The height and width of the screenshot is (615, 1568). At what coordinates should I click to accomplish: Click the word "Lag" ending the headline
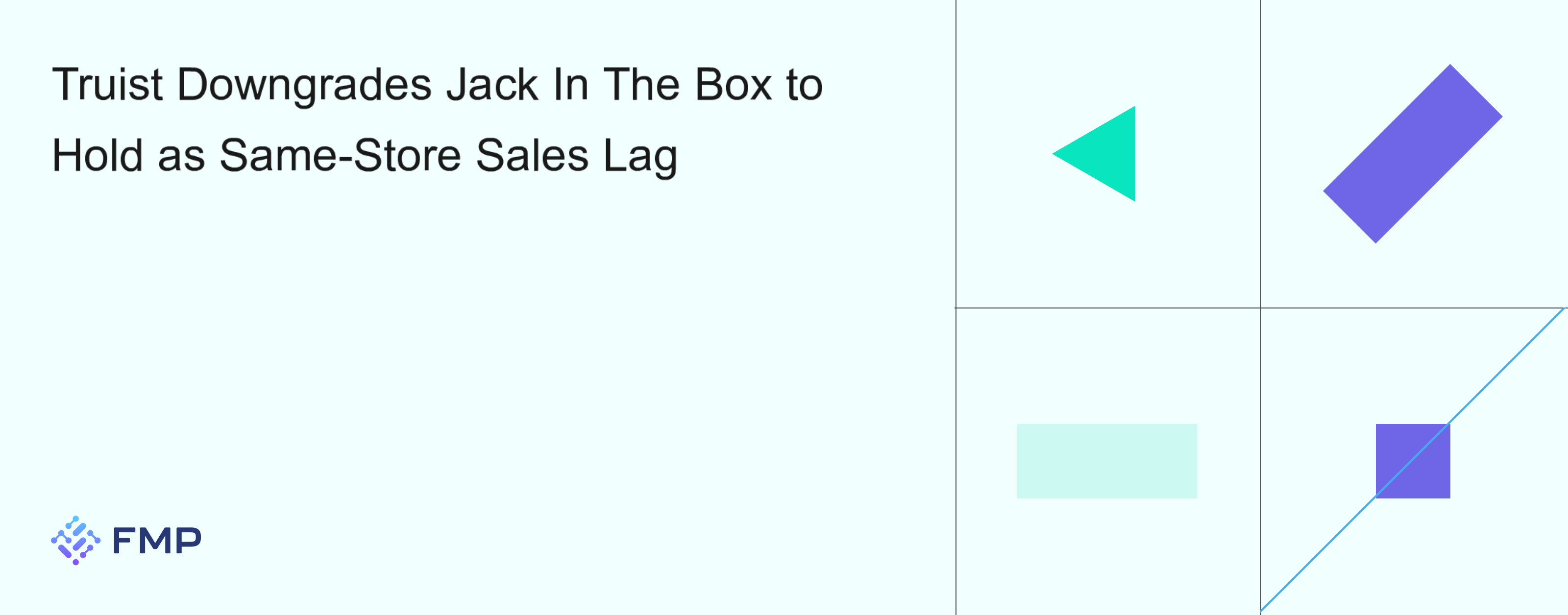click(x=640, y=158)
